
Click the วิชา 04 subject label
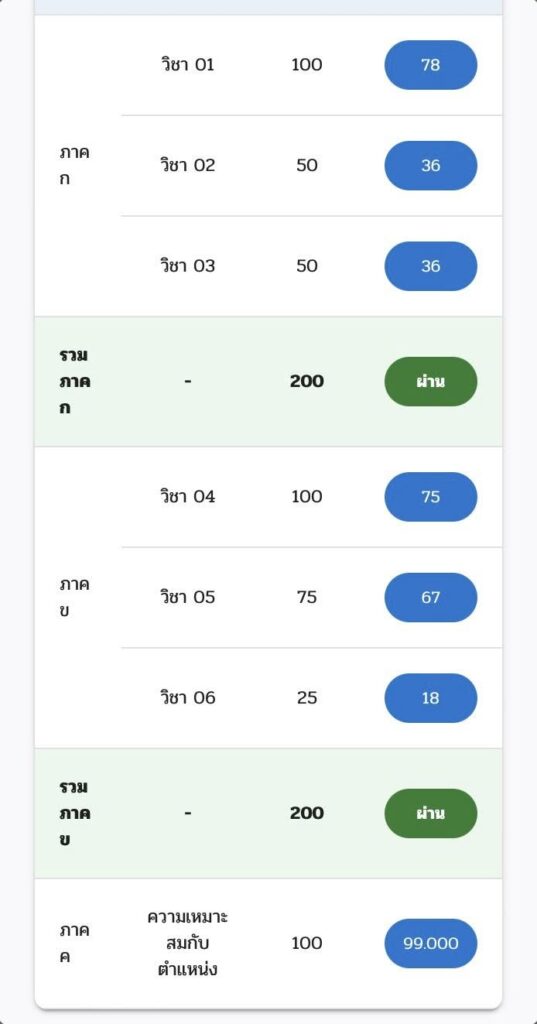pos(187,497)
